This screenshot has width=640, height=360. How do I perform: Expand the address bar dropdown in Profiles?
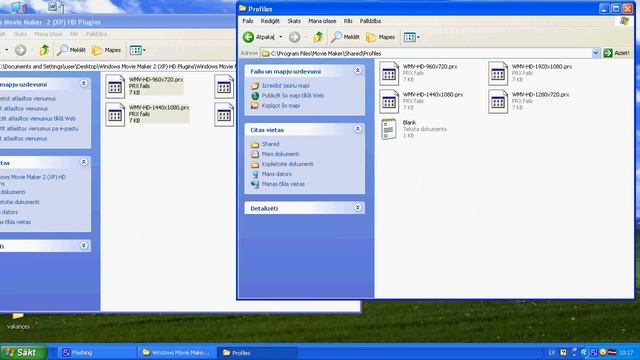(x=596, y=53)
